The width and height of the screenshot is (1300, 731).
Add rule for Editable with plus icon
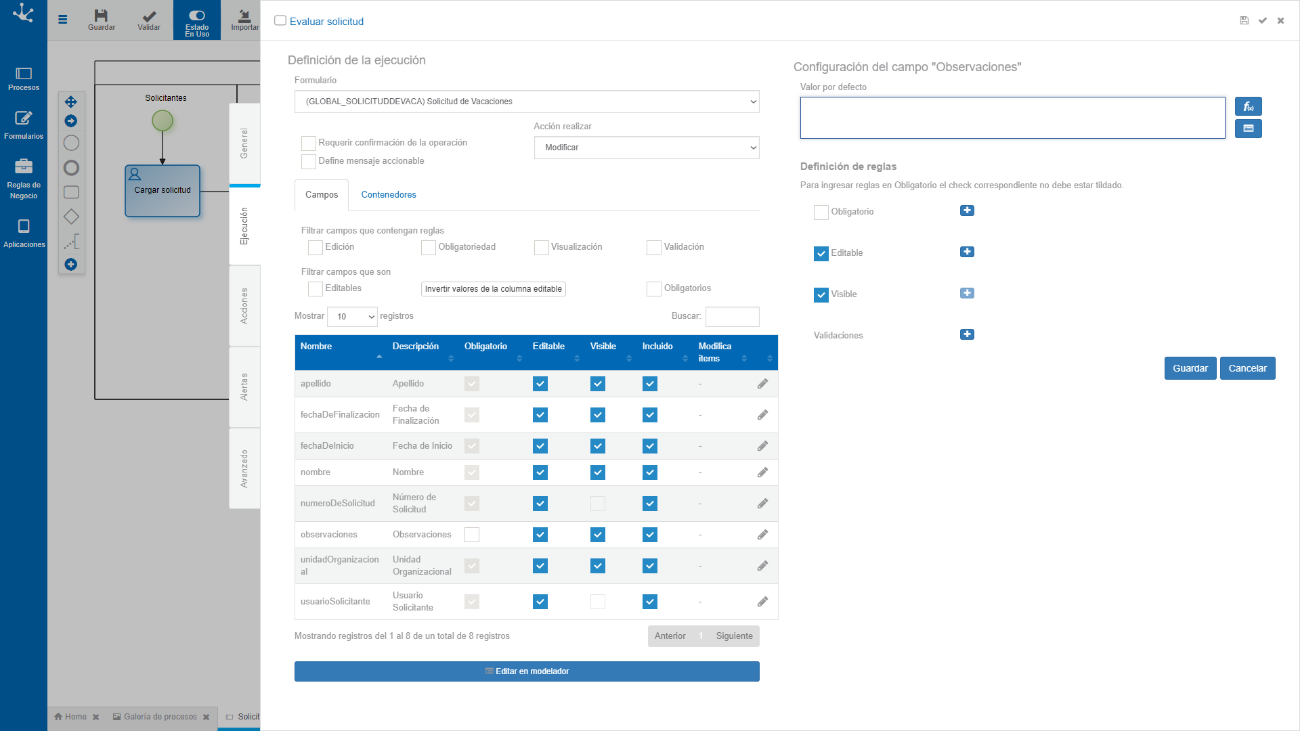point(967,252)
